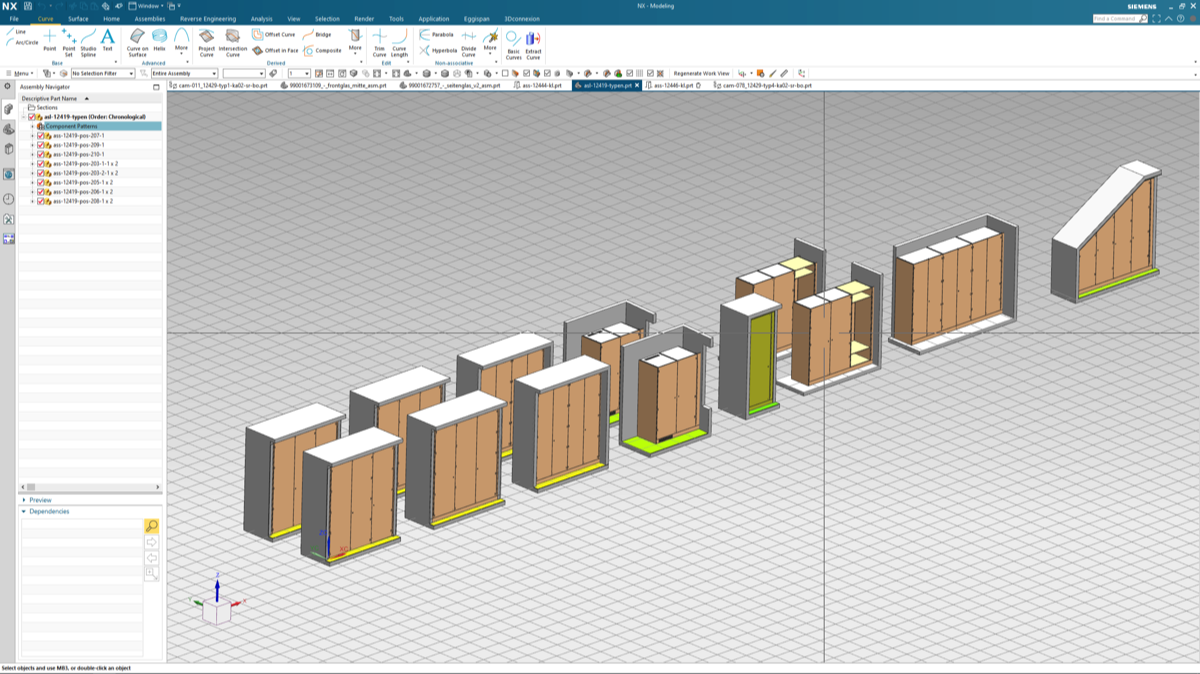Expand the ass-12419-pos-208-1 x 2 tree node
Image resolution: width=1200 pixels, height=674 pixels.
click(32, 201)
